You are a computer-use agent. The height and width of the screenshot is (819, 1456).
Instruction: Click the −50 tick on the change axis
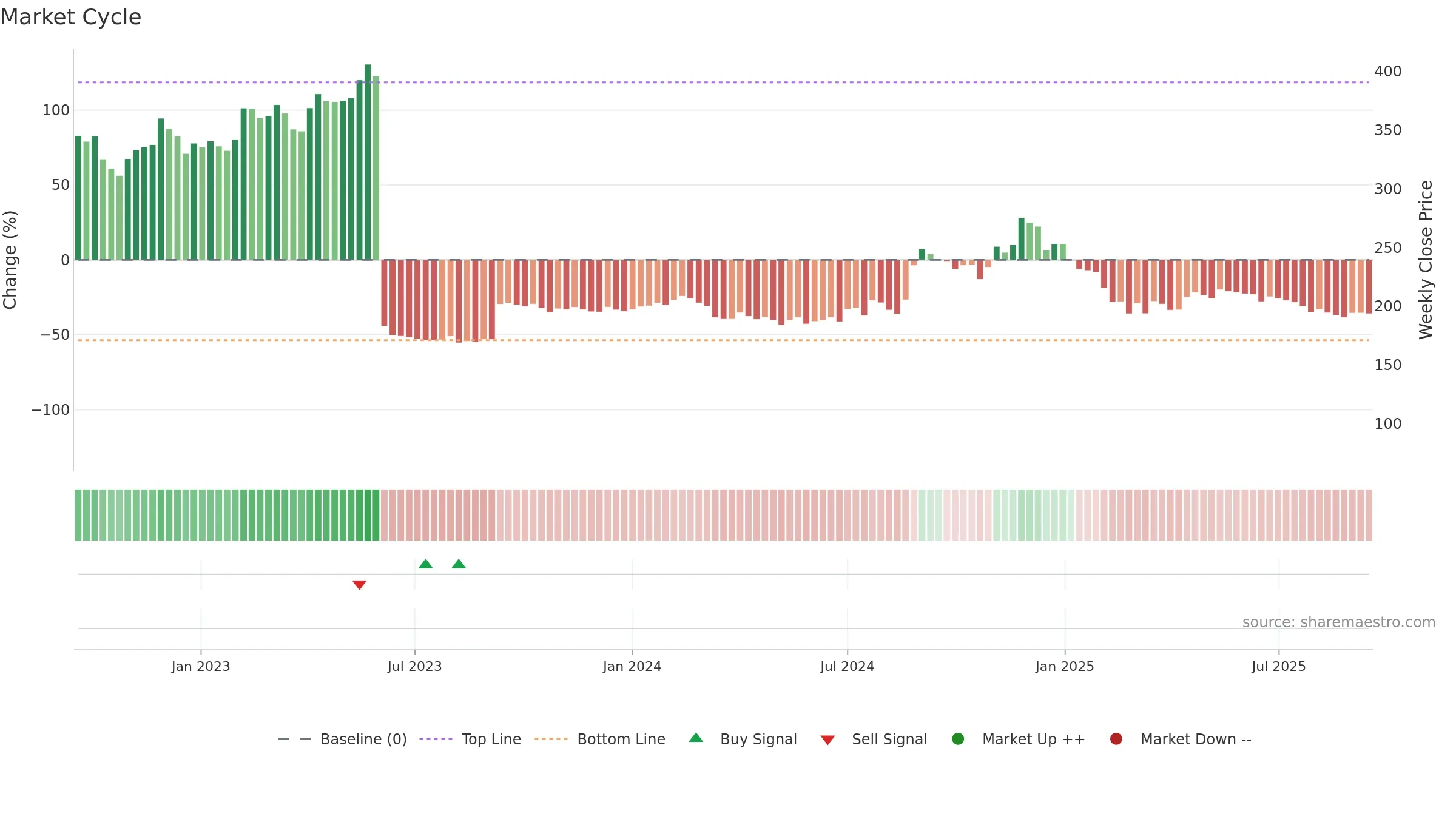[x=55, y=335]
